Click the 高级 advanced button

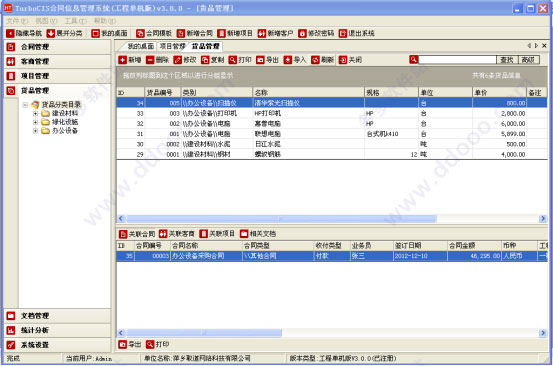tap(528, 60)
